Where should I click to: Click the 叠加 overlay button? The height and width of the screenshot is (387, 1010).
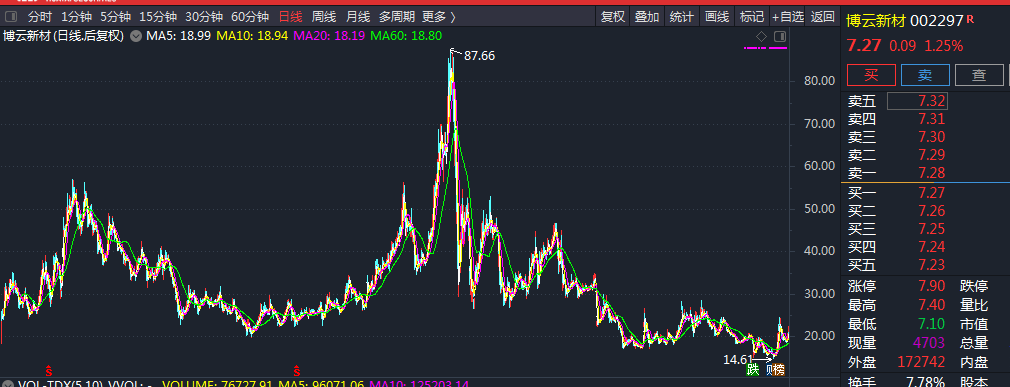click(x=647, y=17)
